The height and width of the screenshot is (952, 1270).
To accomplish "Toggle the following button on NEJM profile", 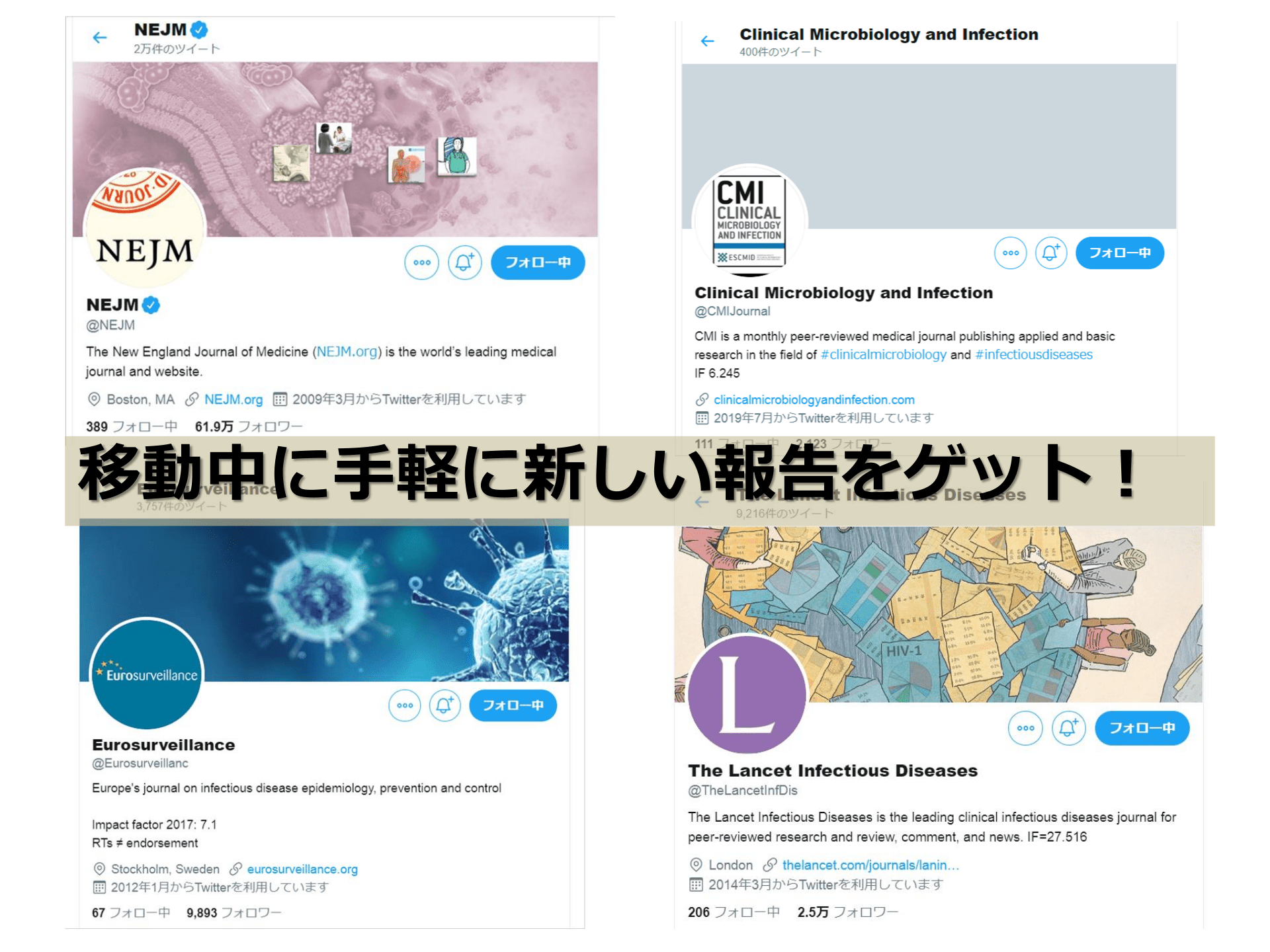I will tap(538, 262).
